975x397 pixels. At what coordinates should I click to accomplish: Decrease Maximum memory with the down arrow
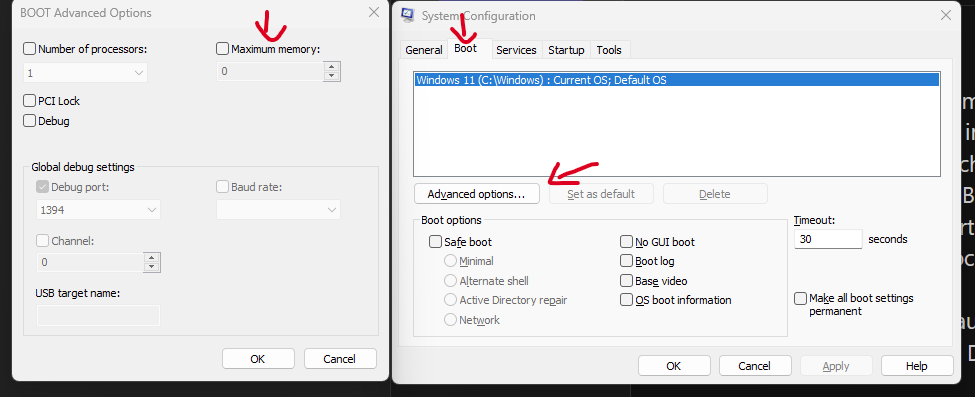pos(332,76)
